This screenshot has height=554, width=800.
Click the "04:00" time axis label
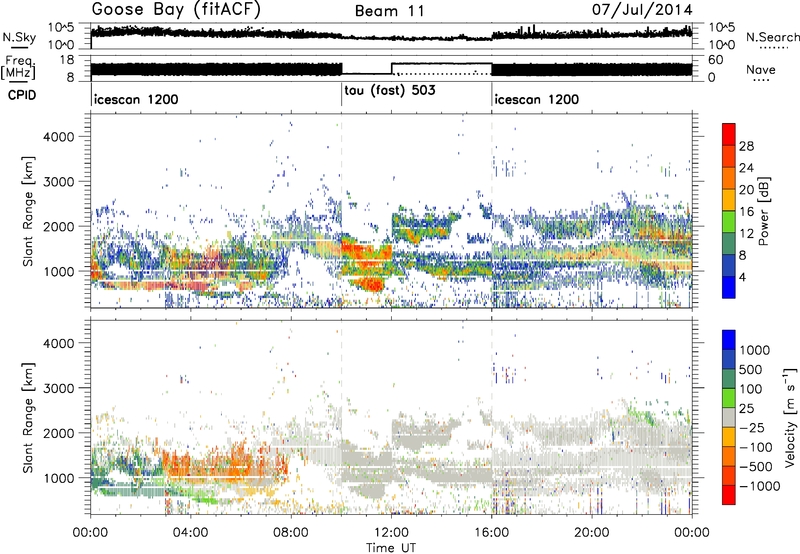(190, 533)
